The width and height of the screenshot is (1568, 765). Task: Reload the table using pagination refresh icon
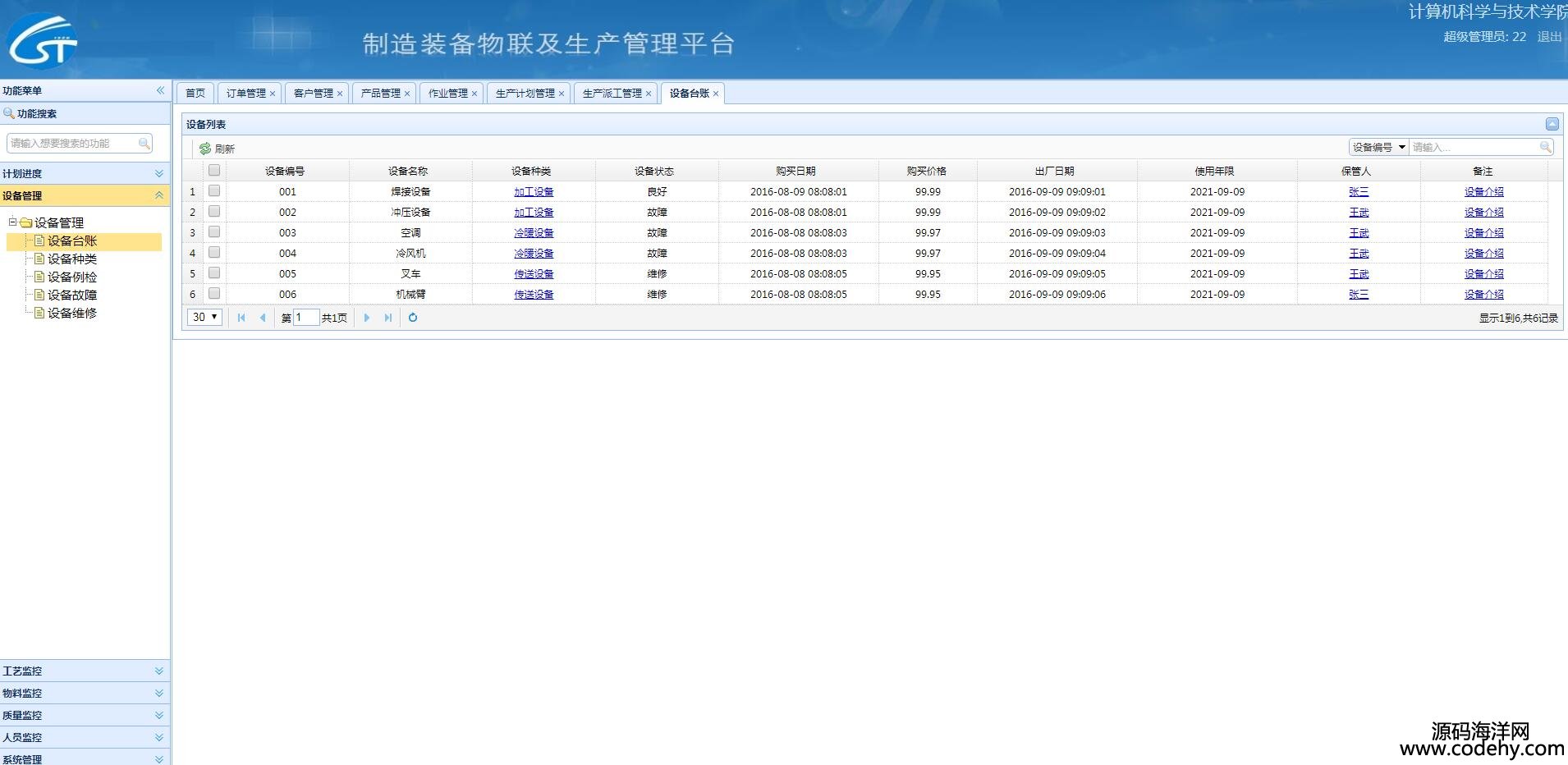[413, 318]
